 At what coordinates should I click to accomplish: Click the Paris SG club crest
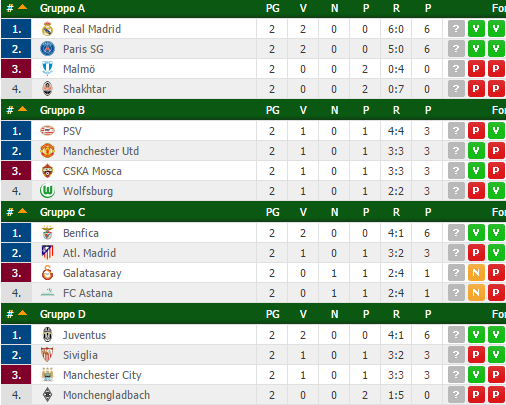point(47,49)
